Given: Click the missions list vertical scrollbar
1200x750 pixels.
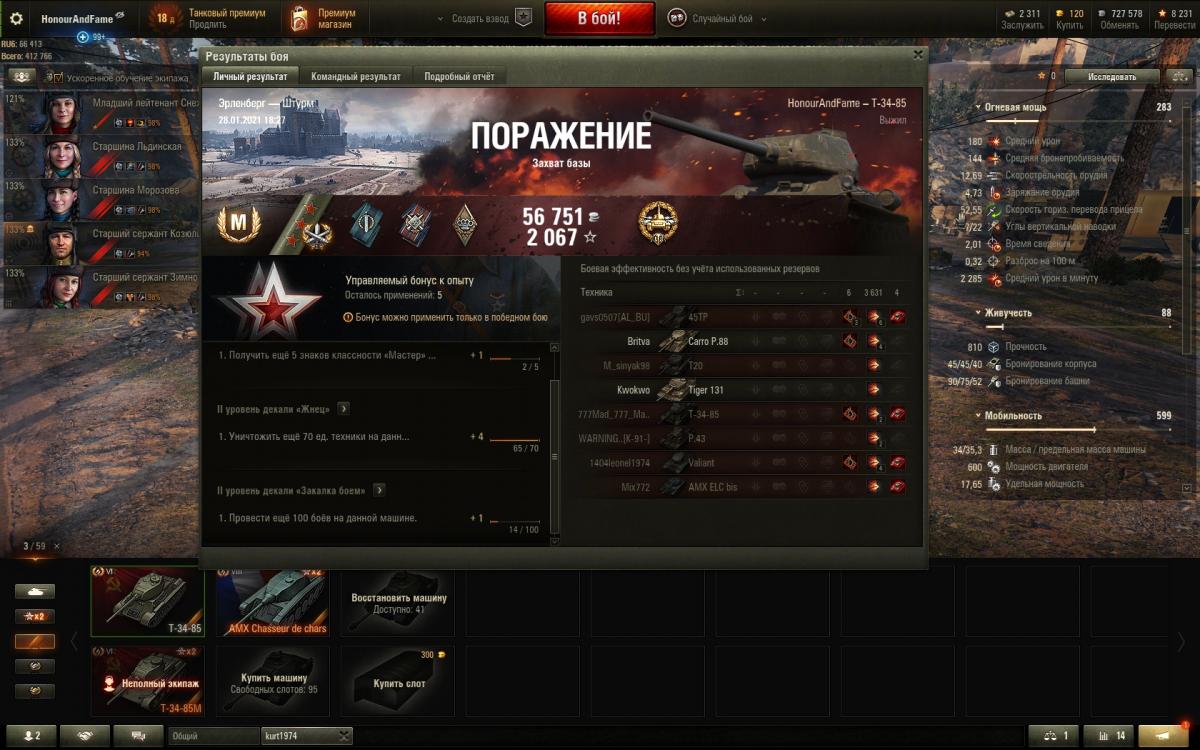Looking at the screenshot, I should coord(554,444).
